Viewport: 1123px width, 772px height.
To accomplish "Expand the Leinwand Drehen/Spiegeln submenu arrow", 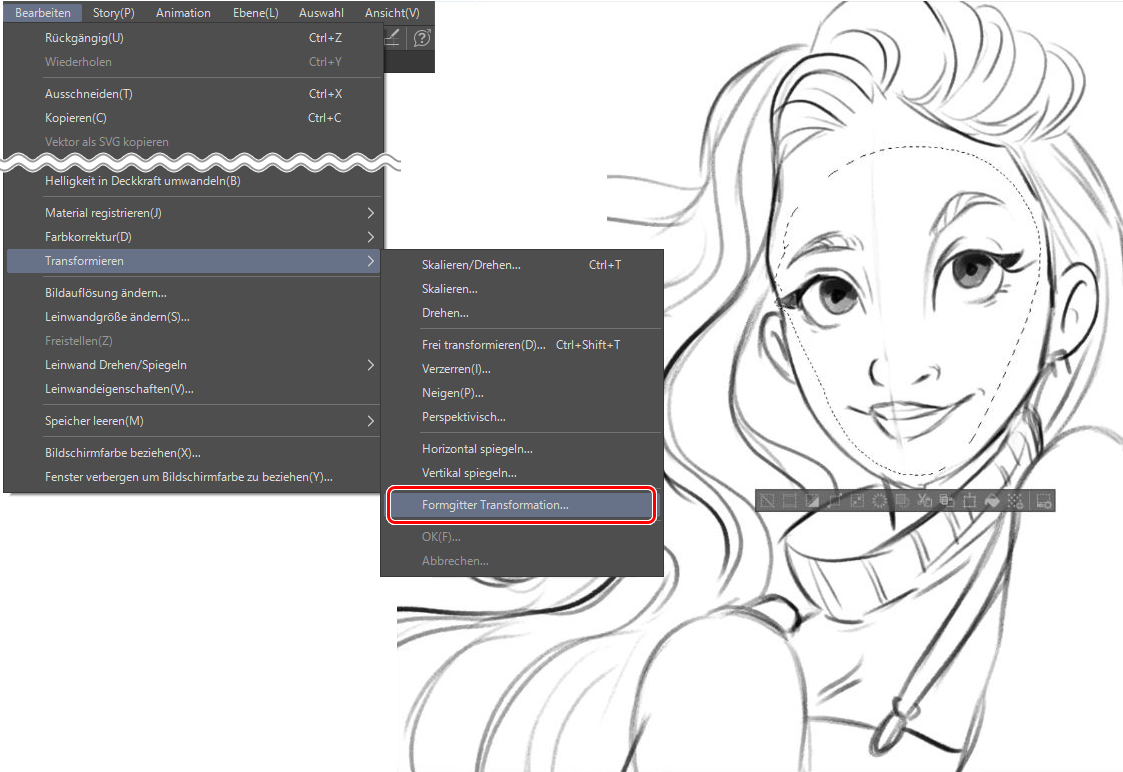I will click(x=370, y=365).
